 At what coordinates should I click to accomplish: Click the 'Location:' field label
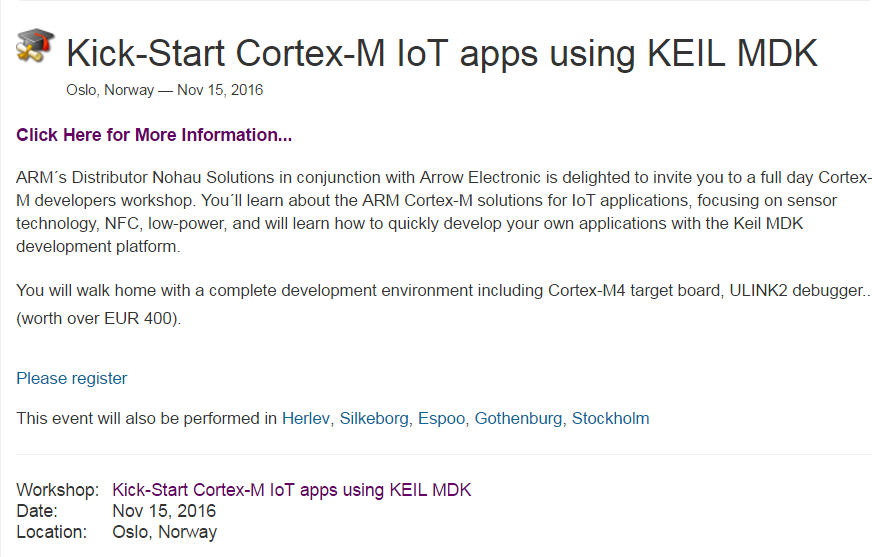[x=52, y=532]
